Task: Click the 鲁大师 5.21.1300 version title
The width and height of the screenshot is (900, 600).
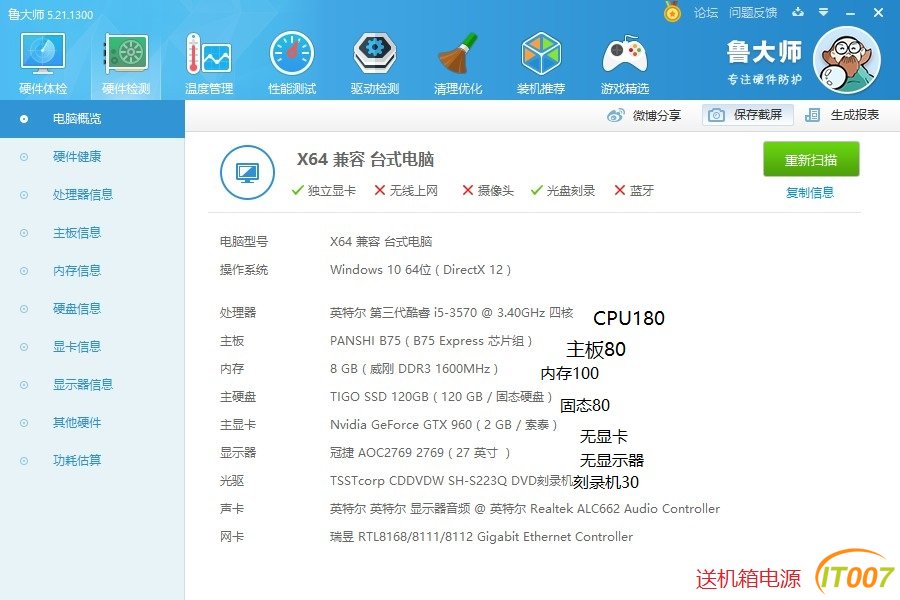Action: point(51,14)
